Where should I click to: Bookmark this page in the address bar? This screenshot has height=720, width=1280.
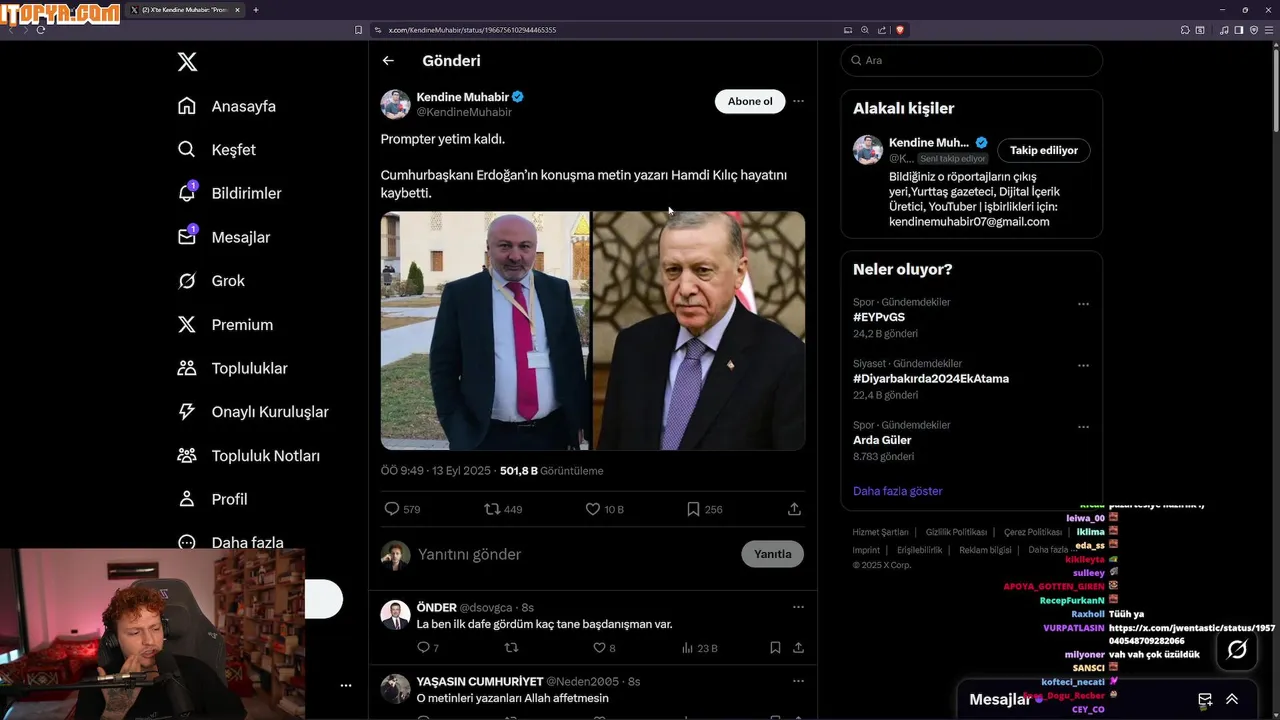click(358, 30)
